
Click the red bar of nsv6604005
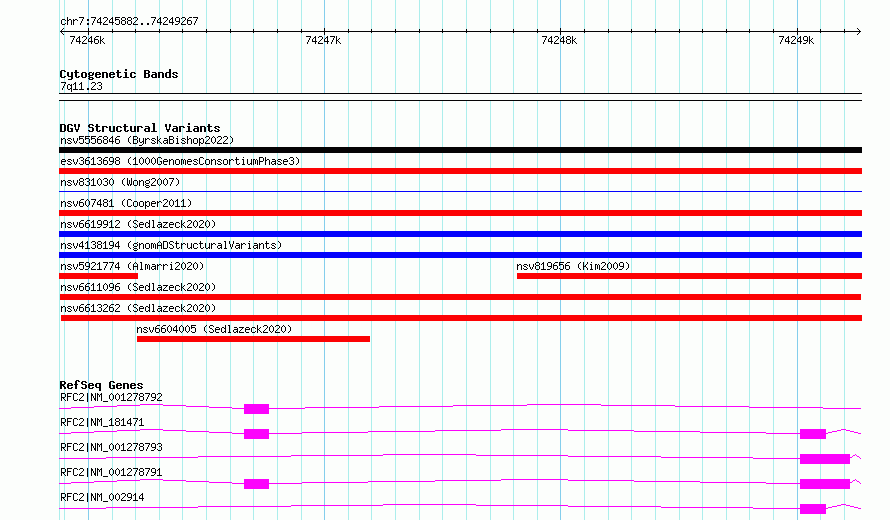pos(253,339)
